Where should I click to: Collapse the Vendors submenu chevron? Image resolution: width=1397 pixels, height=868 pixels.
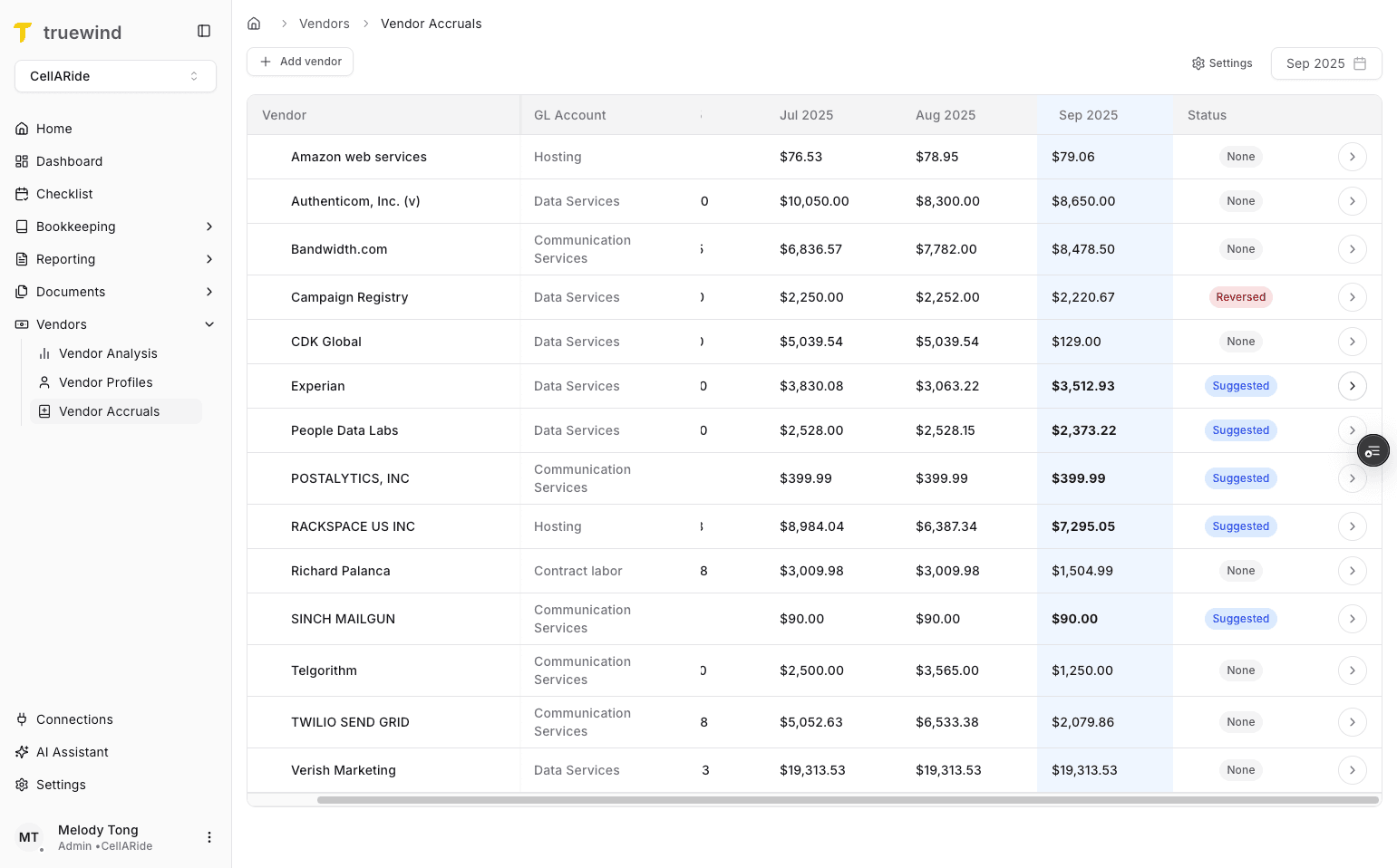click(209, 324)
